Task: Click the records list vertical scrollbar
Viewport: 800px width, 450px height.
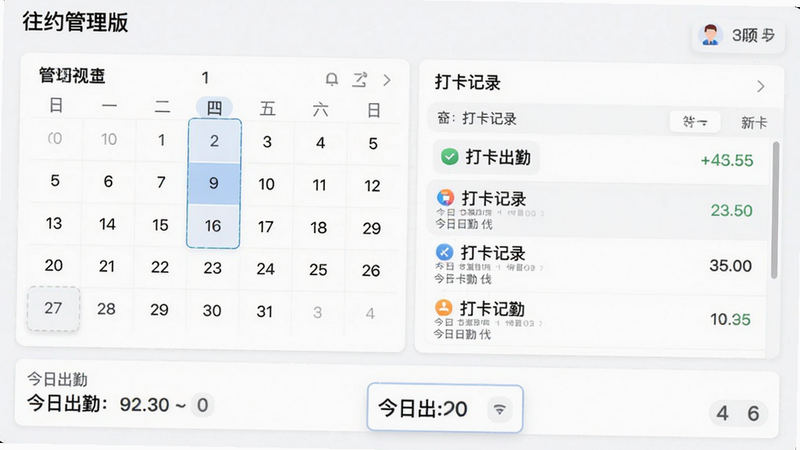Action: click(x=775, y=210)
